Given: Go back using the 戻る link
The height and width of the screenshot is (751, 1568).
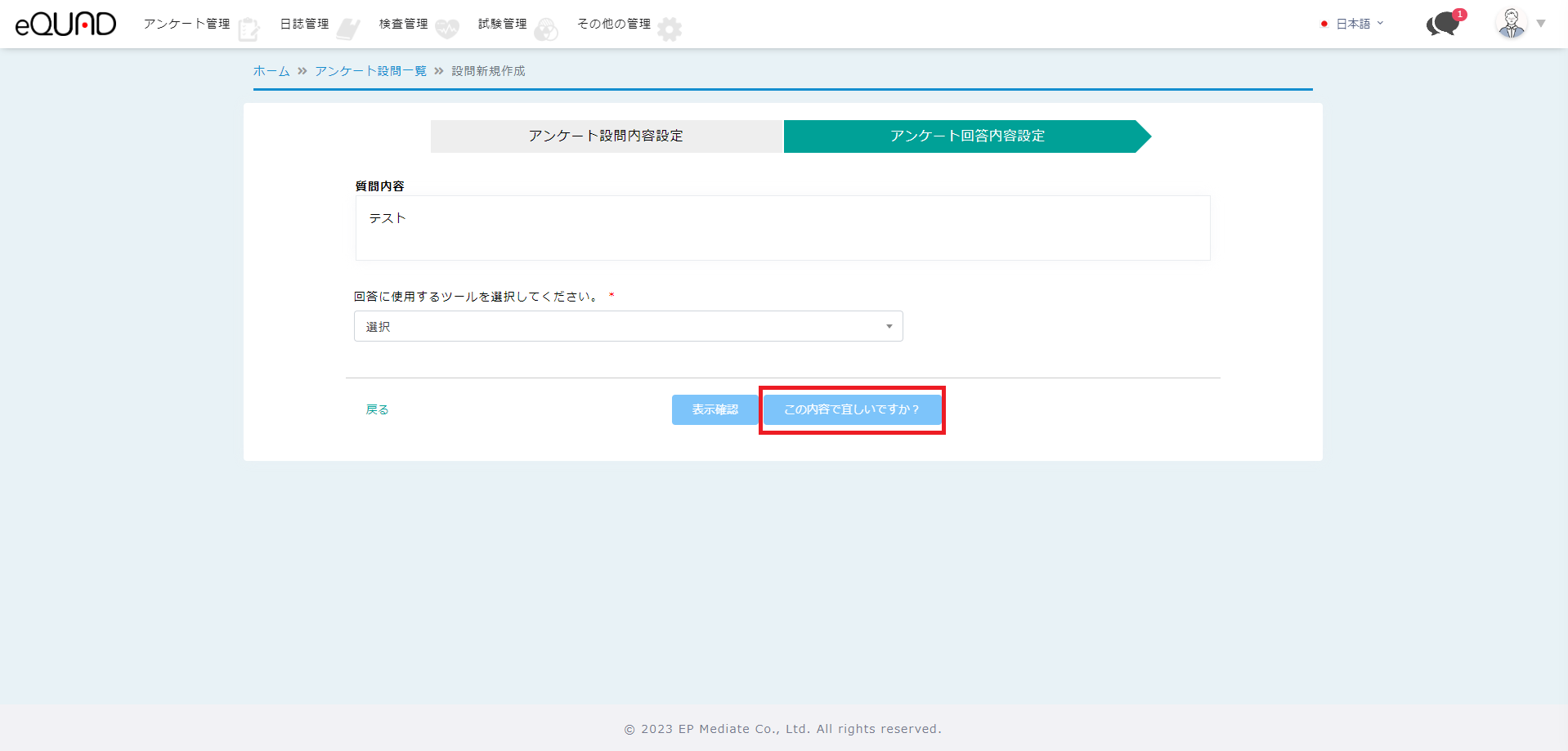Looking at the screenshot, I should click(377, 409).
